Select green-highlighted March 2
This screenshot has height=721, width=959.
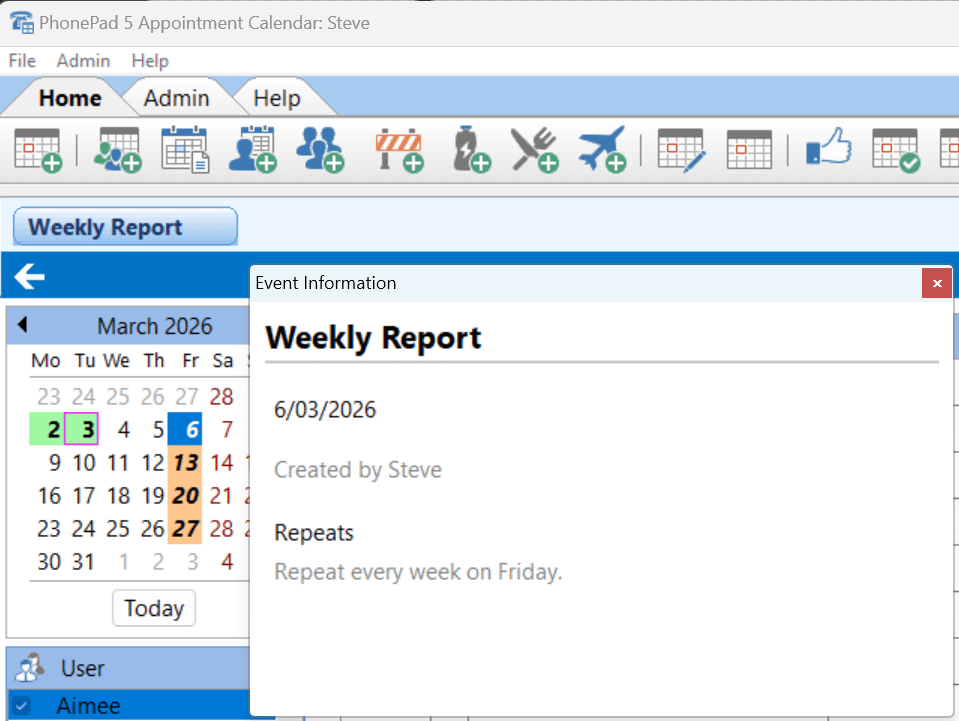[x=47, y=429]
